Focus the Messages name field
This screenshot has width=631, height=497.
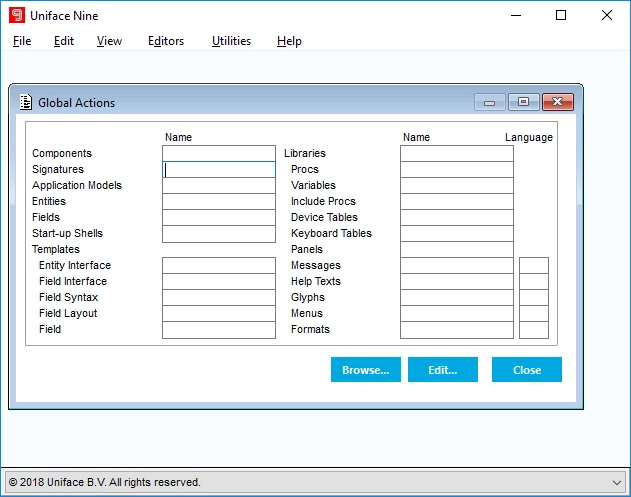pos(457,266)
